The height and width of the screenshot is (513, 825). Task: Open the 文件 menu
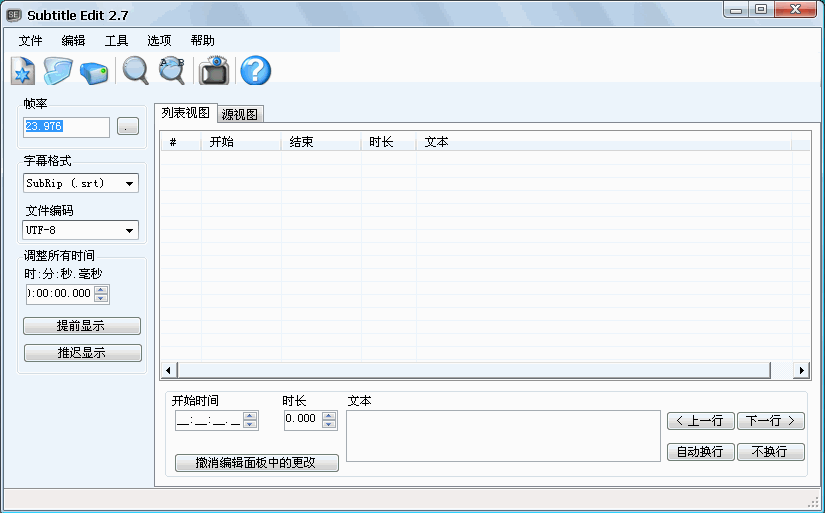coord(31,41)
